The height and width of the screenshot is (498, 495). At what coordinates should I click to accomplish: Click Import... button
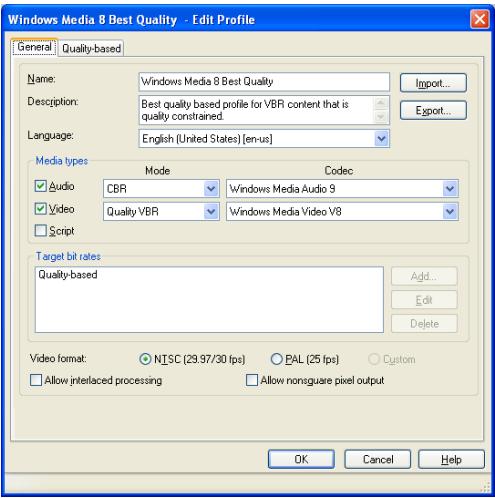(x=433, y=83)
